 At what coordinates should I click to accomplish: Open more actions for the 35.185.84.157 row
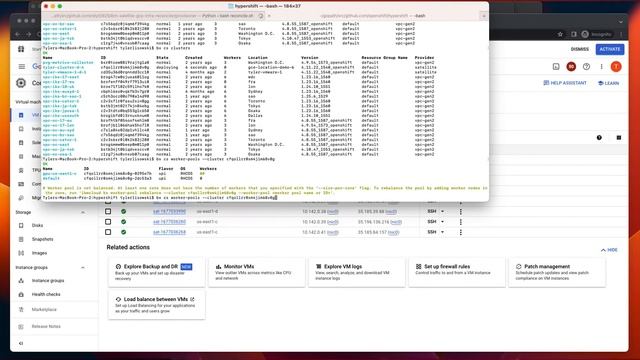(461, 232)
